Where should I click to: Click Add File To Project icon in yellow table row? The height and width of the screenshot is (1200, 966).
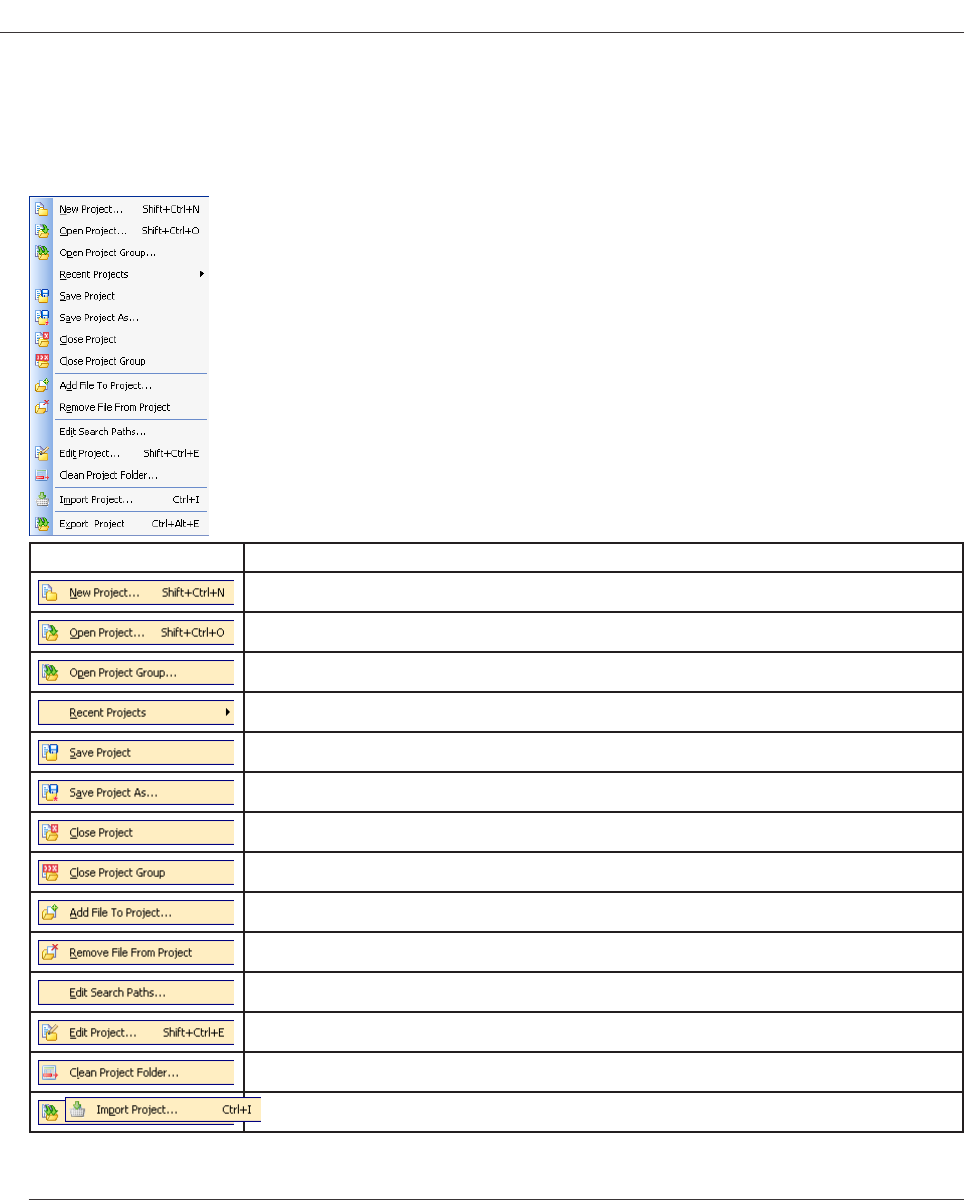pos(49,913)
